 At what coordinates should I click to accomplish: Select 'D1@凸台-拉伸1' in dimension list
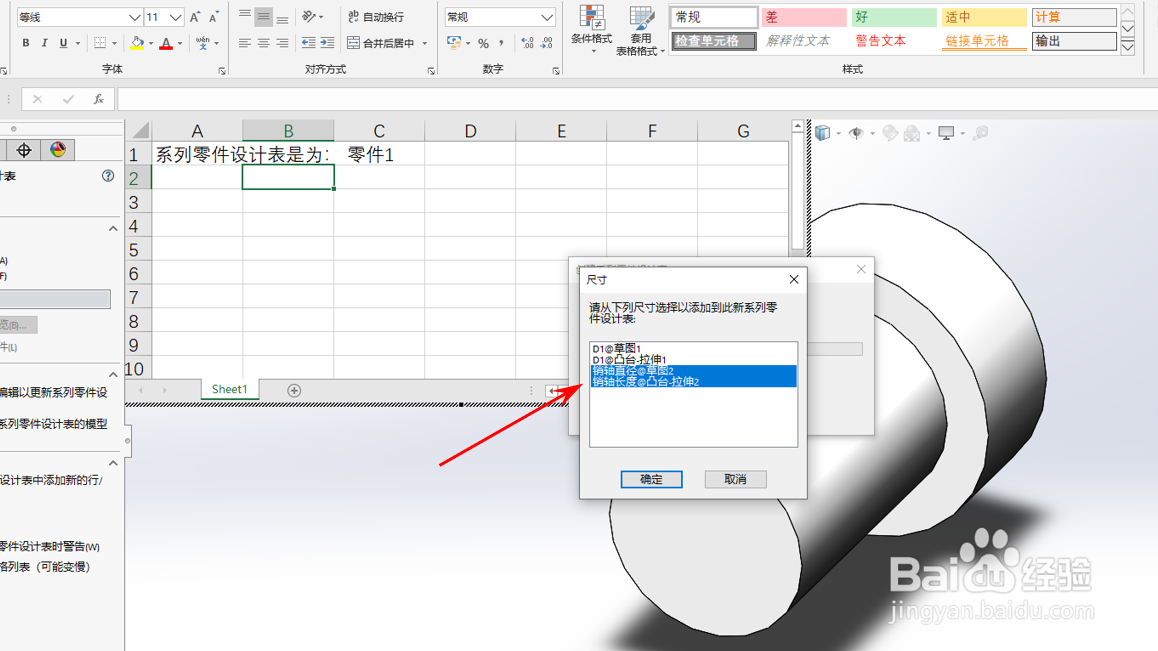[693, 359]
